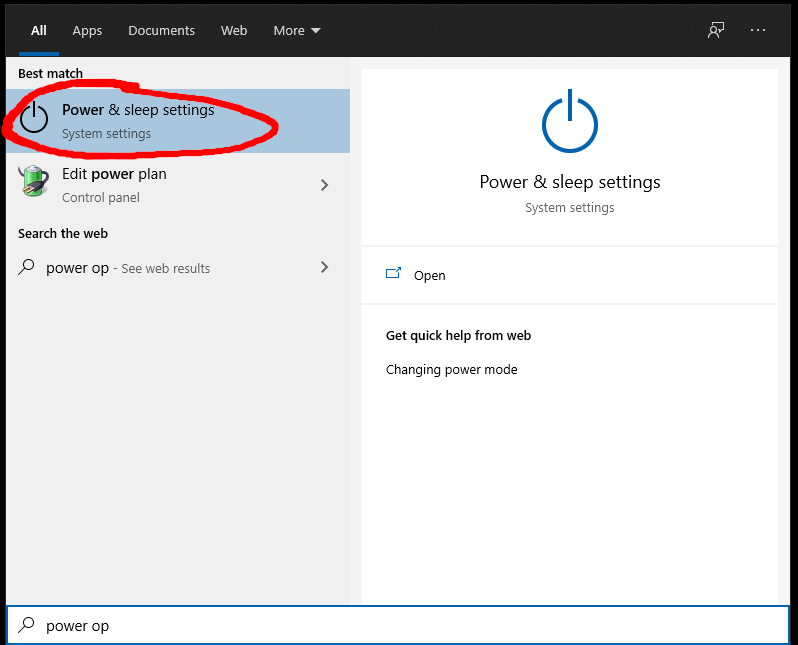Expand the 'power op' web results chevron
Screen dimensions: 798x645
tap(324, 267)
